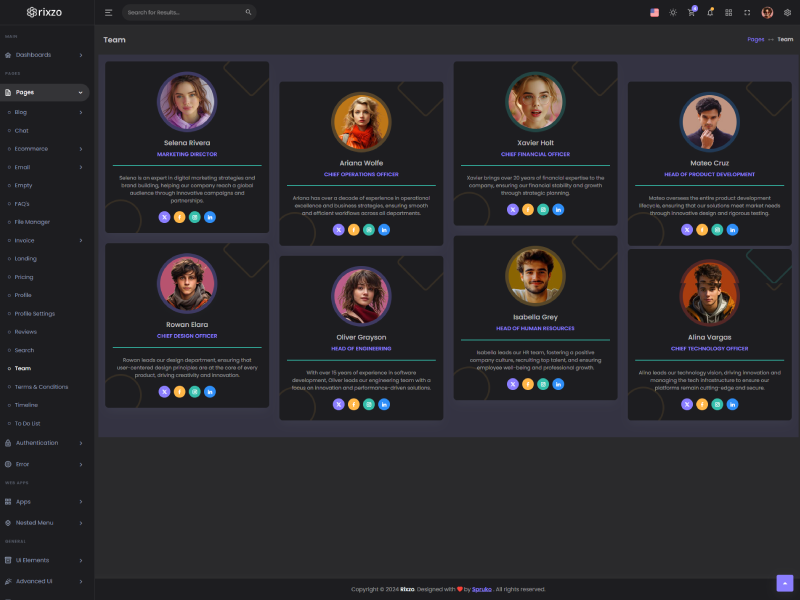Expand the Authentication sidebar menu
800x600 pixels.
point(45,442)
